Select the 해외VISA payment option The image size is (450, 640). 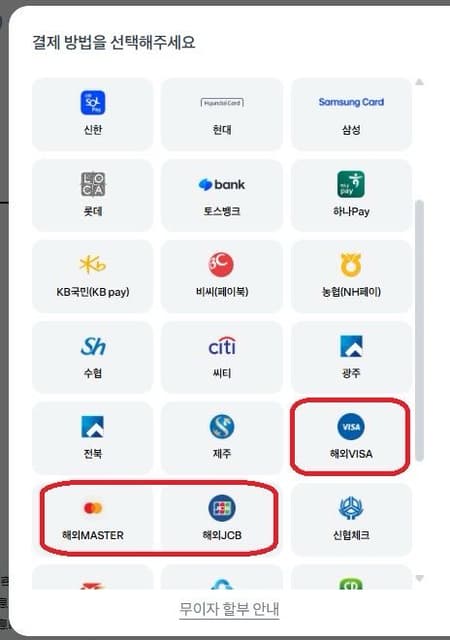351,438
